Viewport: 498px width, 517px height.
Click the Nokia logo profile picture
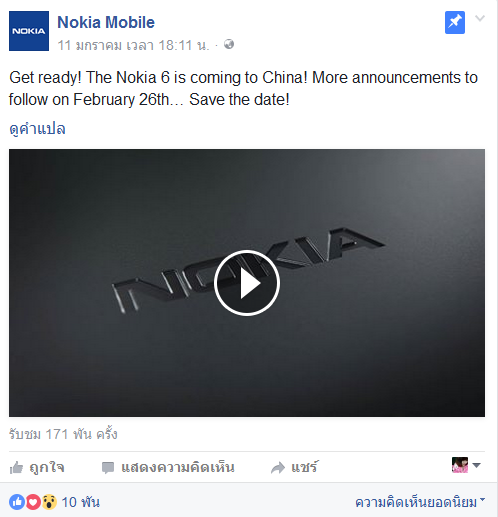click(x=29, y=31)
